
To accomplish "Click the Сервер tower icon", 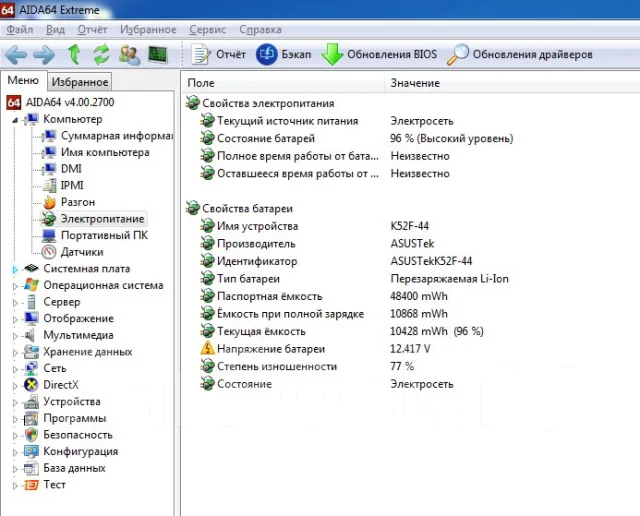I will click(31, 302).
